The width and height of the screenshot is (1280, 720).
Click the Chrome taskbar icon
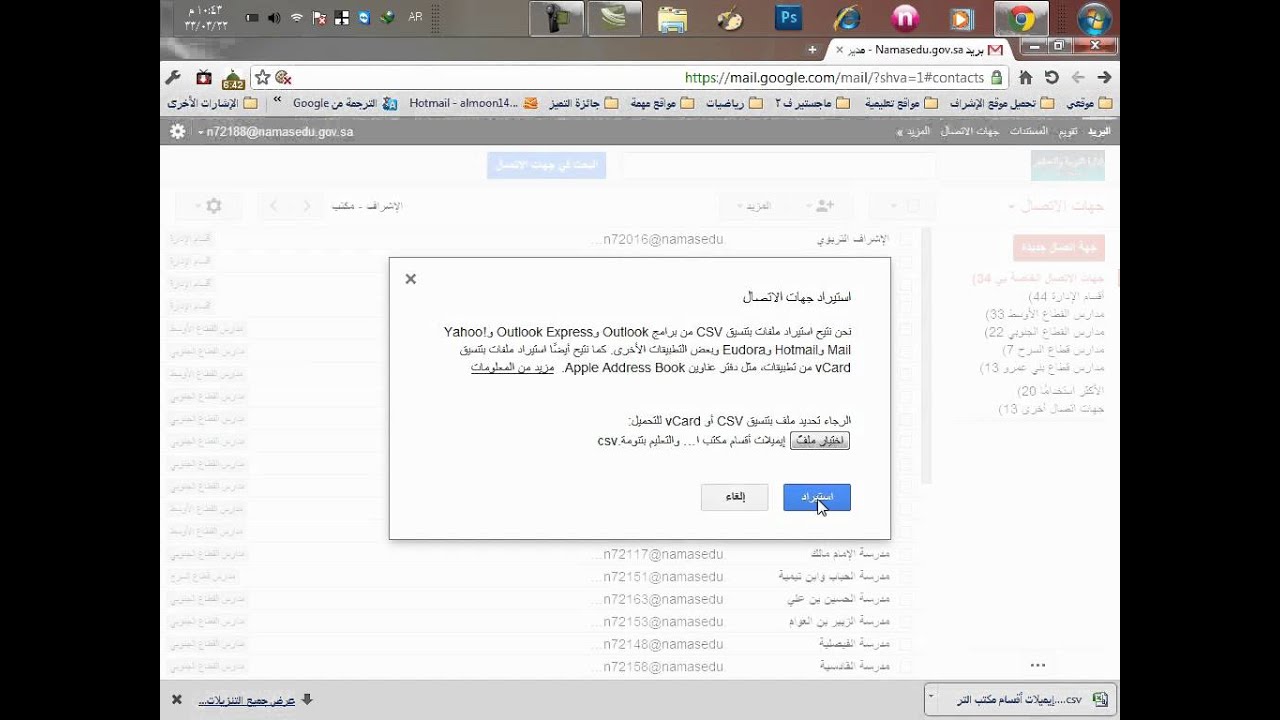coord(1020,18)
